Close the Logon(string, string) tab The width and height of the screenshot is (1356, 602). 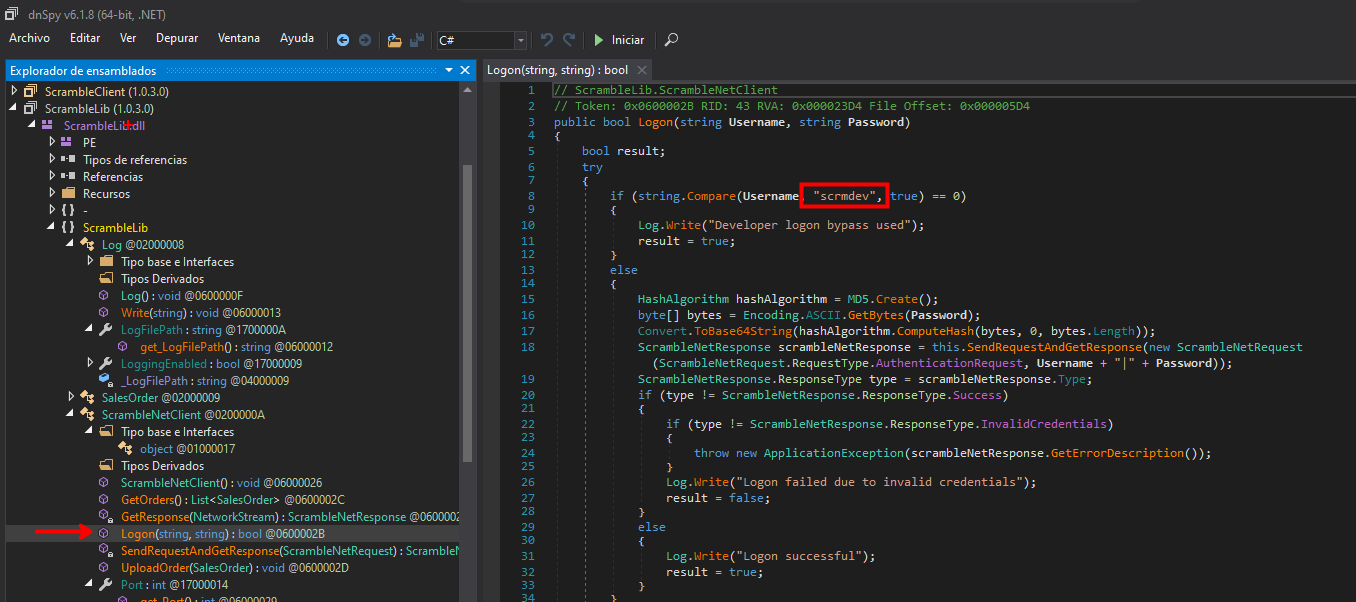[x=641, y=70]
